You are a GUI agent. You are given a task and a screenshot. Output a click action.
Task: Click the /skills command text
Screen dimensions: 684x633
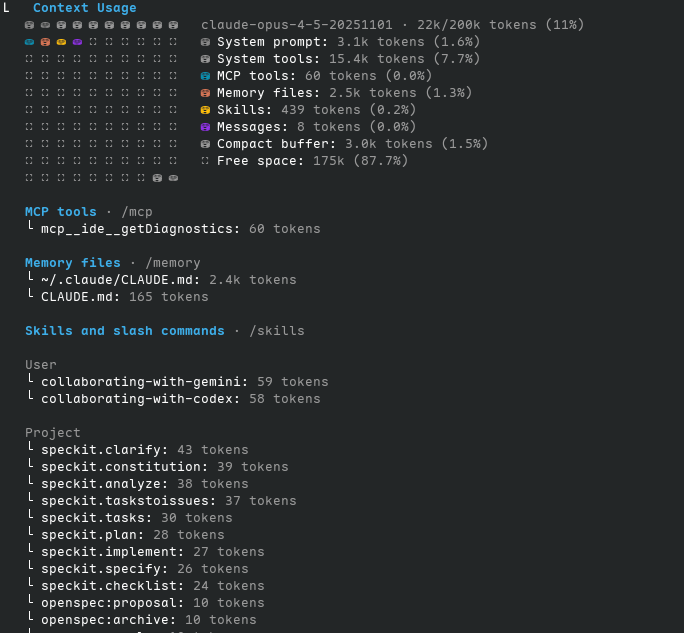(277, 331)
